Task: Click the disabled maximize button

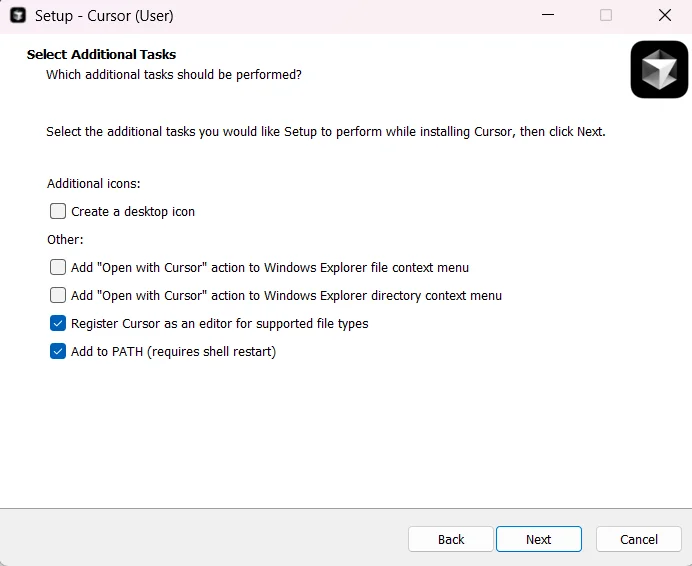Action: coord(606,15)
